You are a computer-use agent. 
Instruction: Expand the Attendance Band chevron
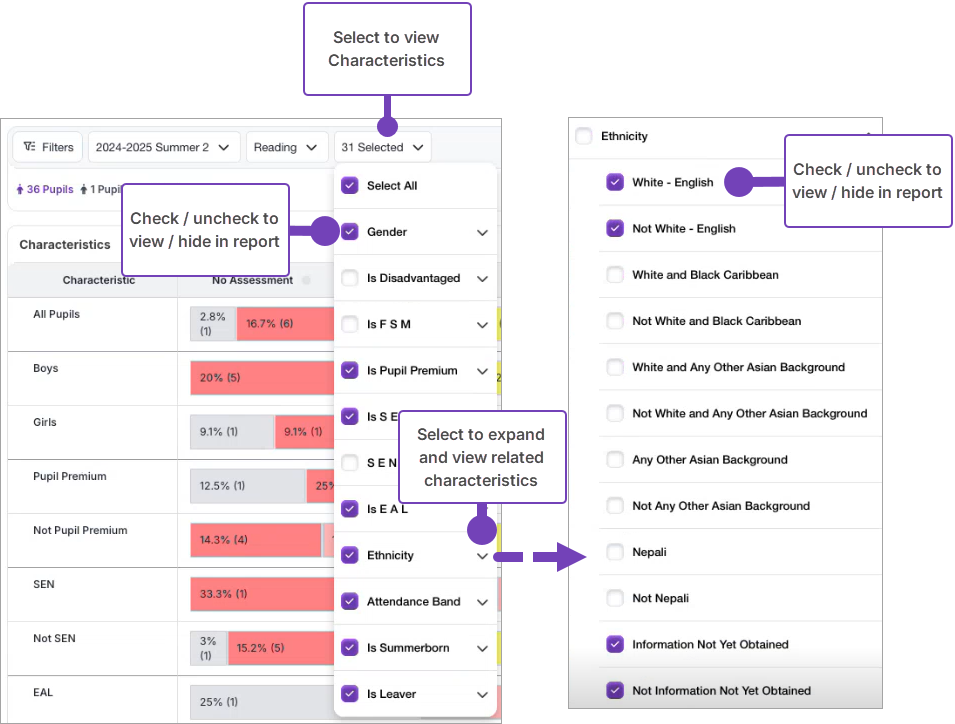[482, 602]
